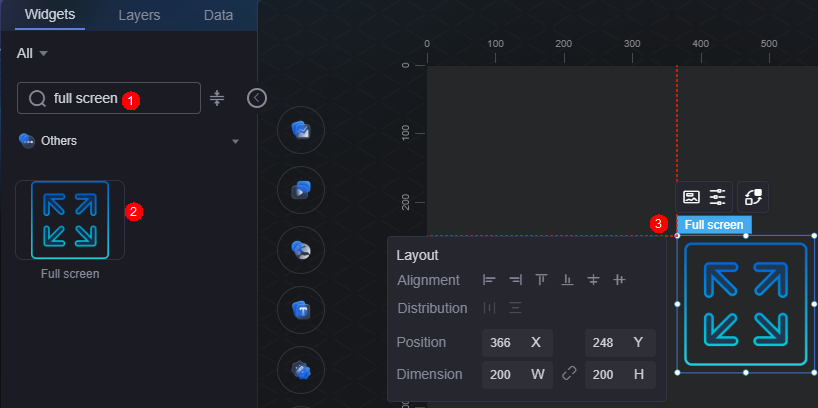Toggle the aspect ratio lock link icon
The width and height of the screenshot is (818, 408).
pos(569,374)
